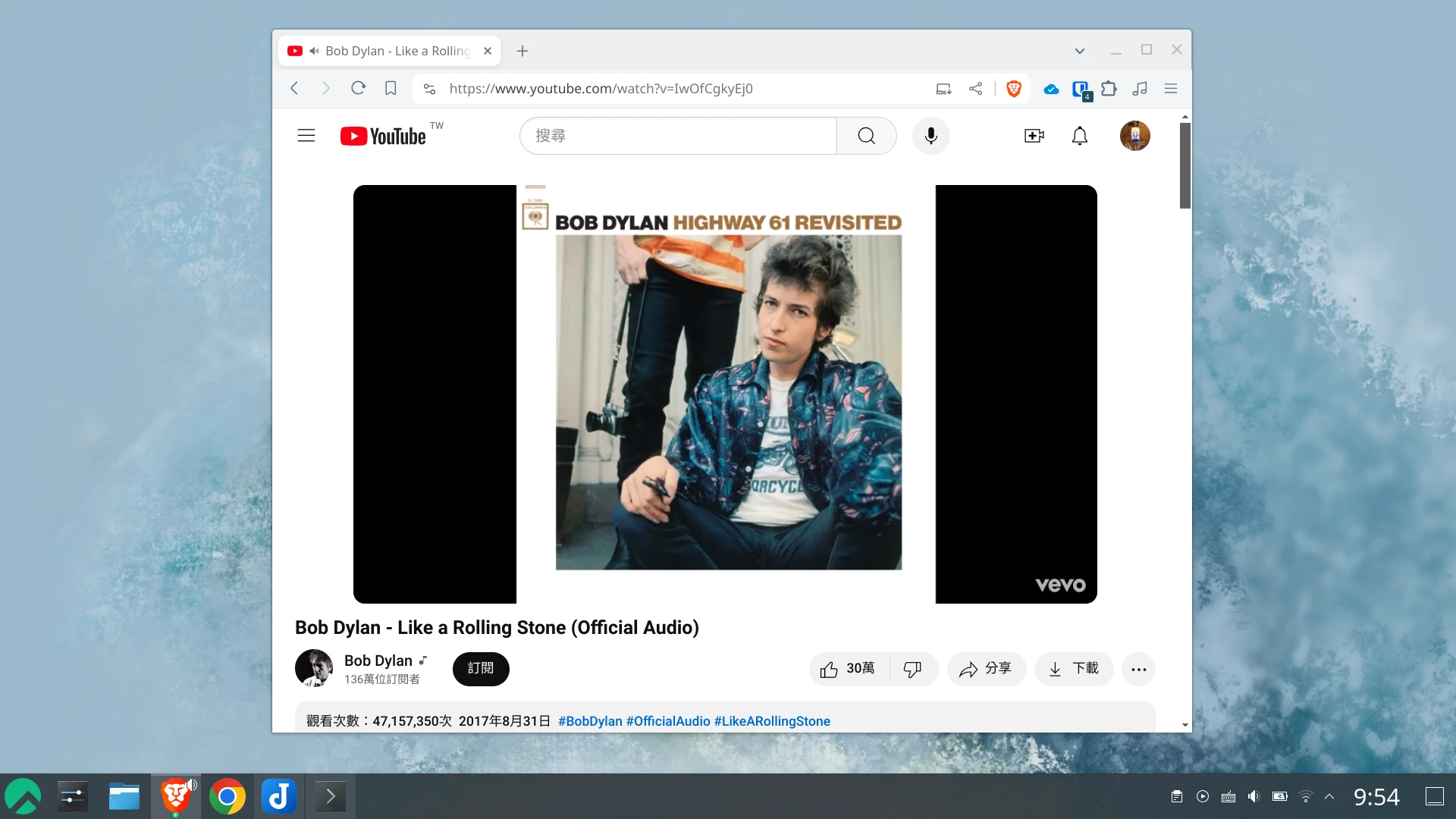This screenshot has height=819, width=1456.
Task: Dislike the video with thumbs down
Action: click(912, 669)
